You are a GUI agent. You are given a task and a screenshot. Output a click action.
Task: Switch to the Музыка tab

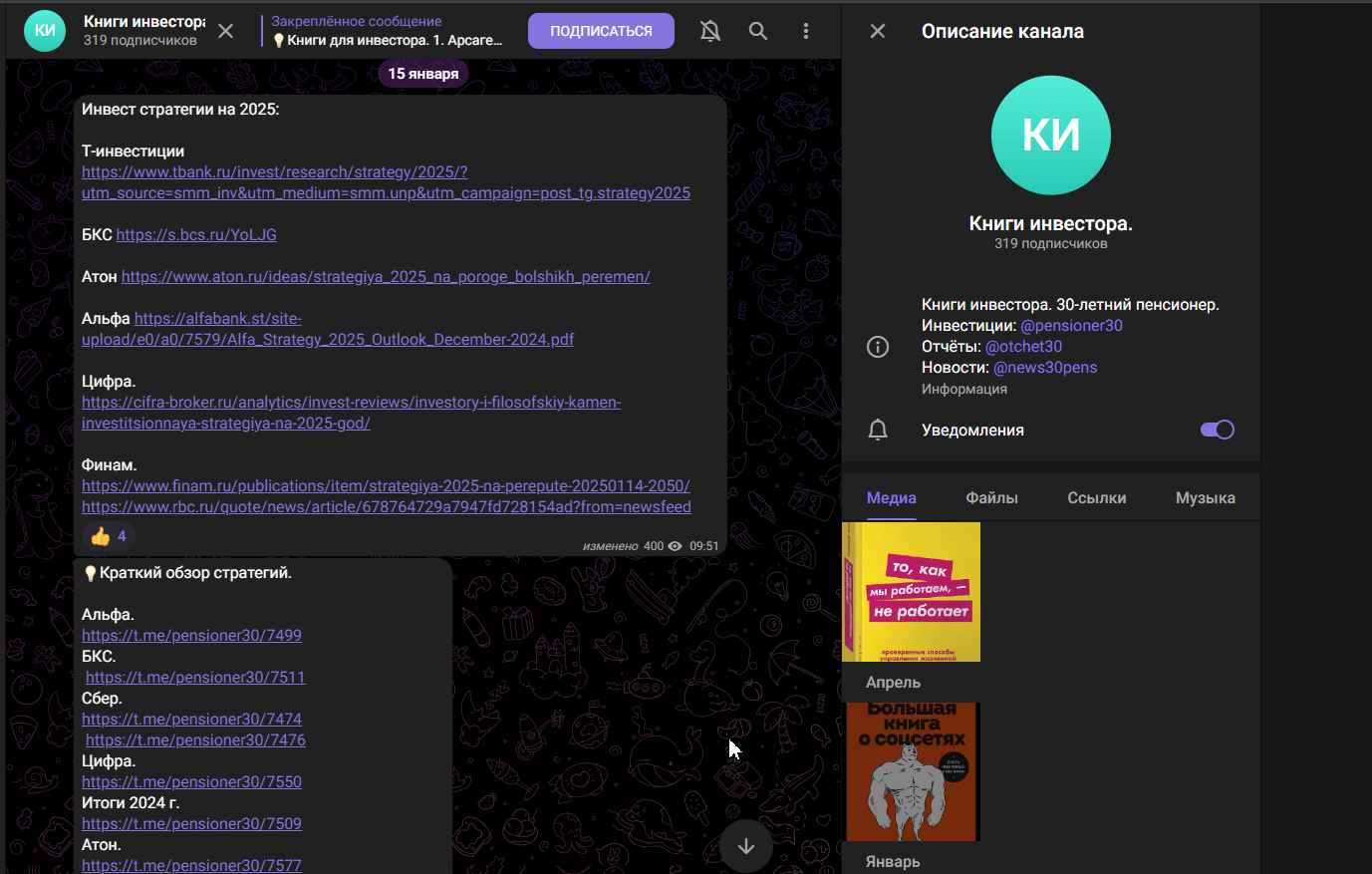click(1206, 498)
